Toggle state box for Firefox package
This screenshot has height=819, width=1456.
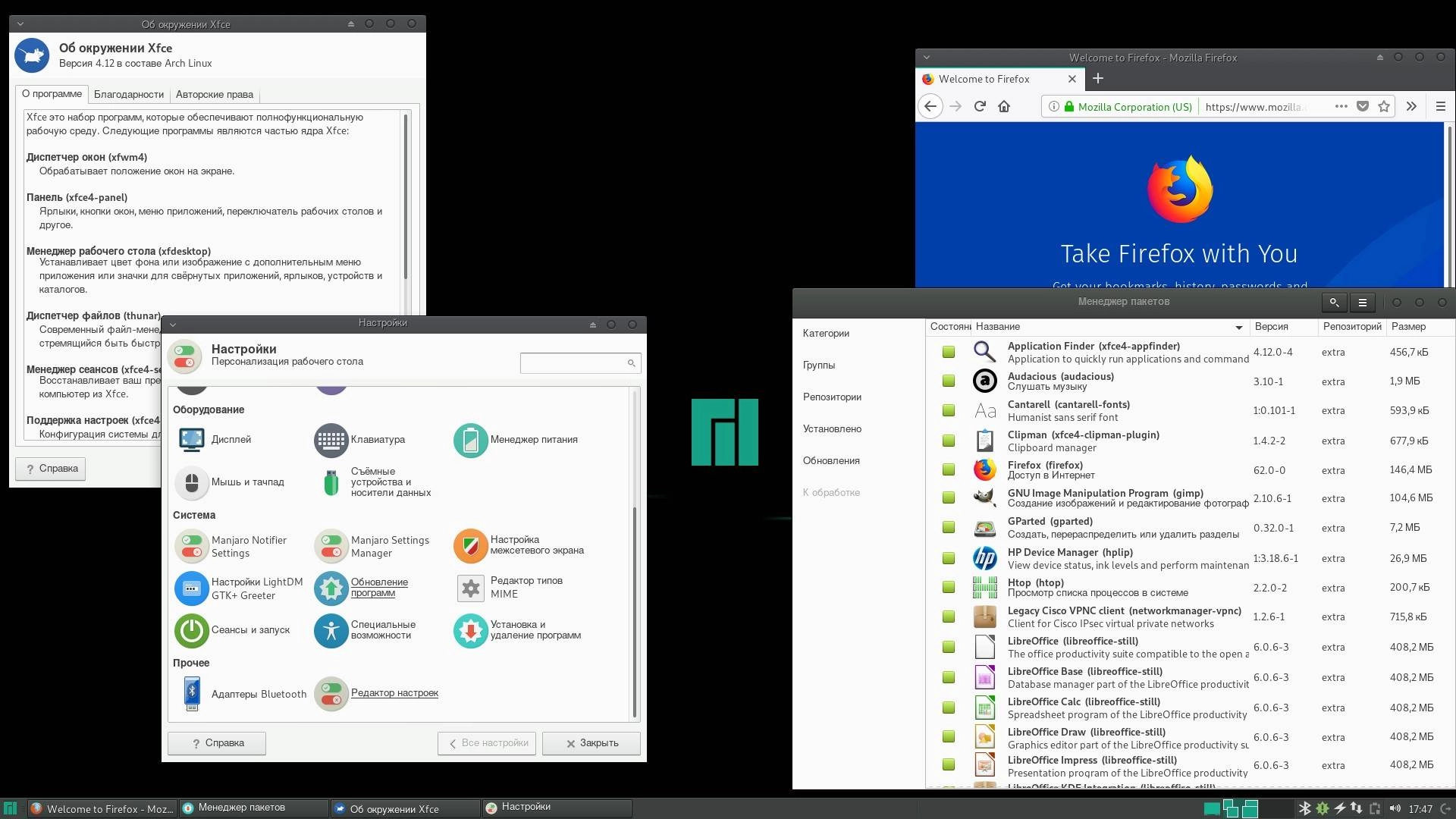click(948, 469)
